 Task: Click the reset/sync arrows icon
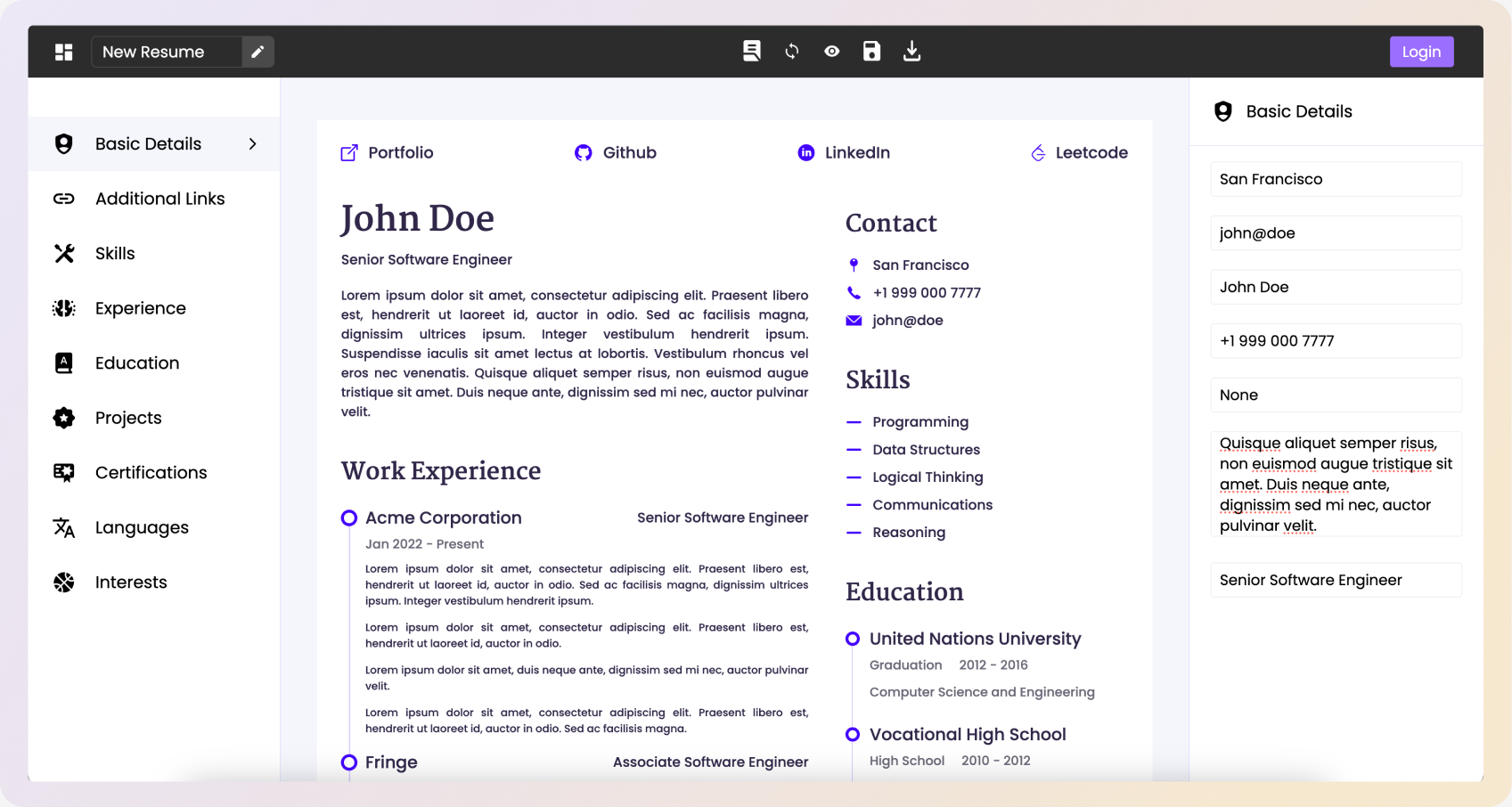tap(792, 52)
